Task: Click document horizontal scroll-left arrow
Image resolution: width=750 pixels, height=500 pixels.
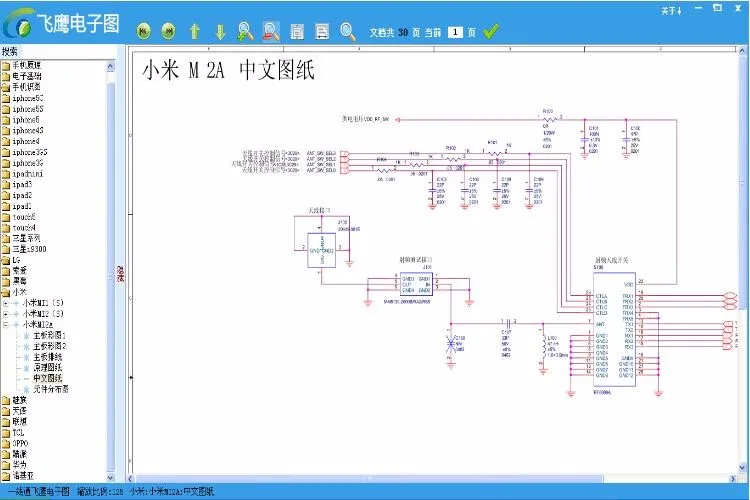Action: point(131,478)
